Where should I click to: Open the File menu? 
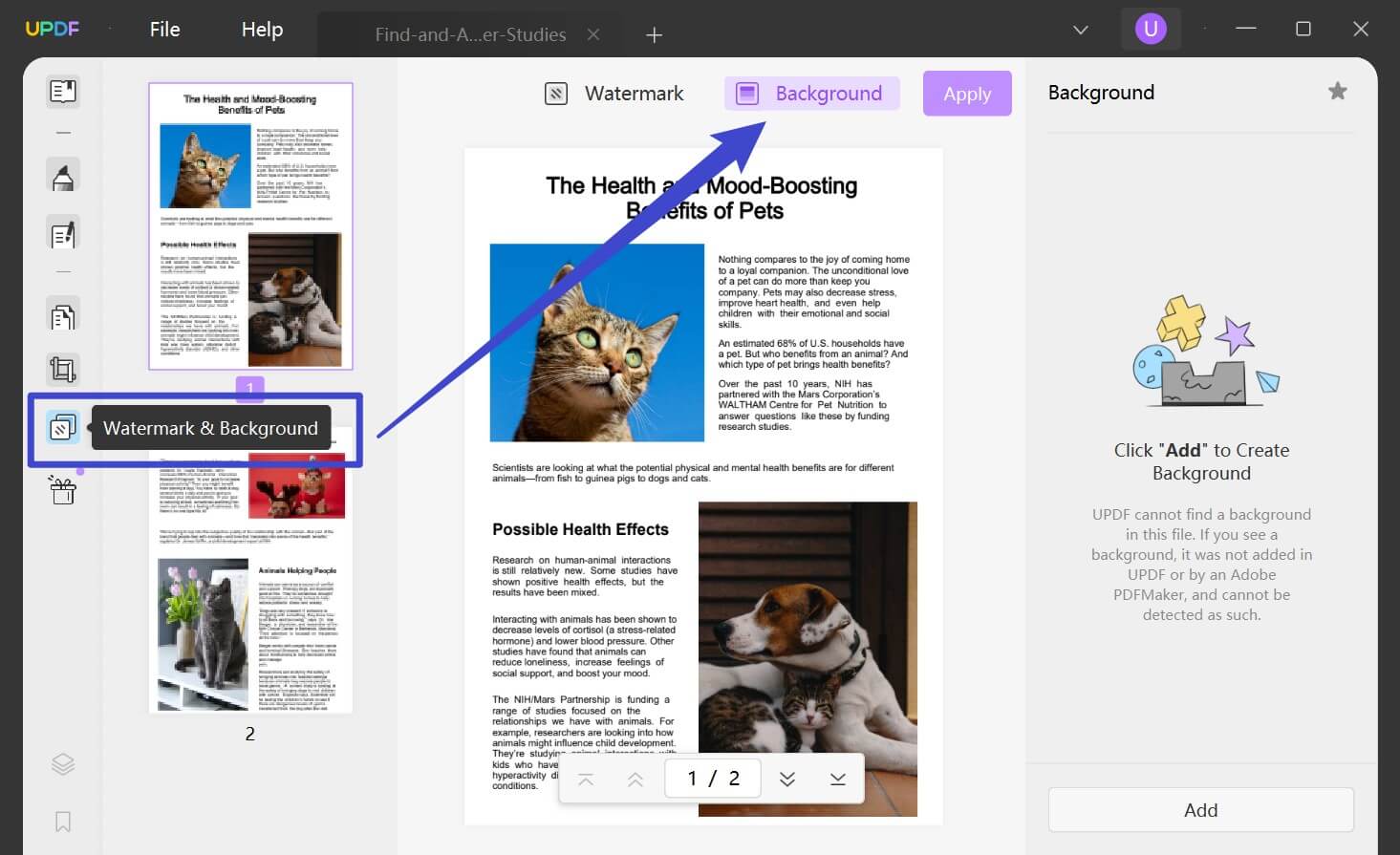pos(165,30)
